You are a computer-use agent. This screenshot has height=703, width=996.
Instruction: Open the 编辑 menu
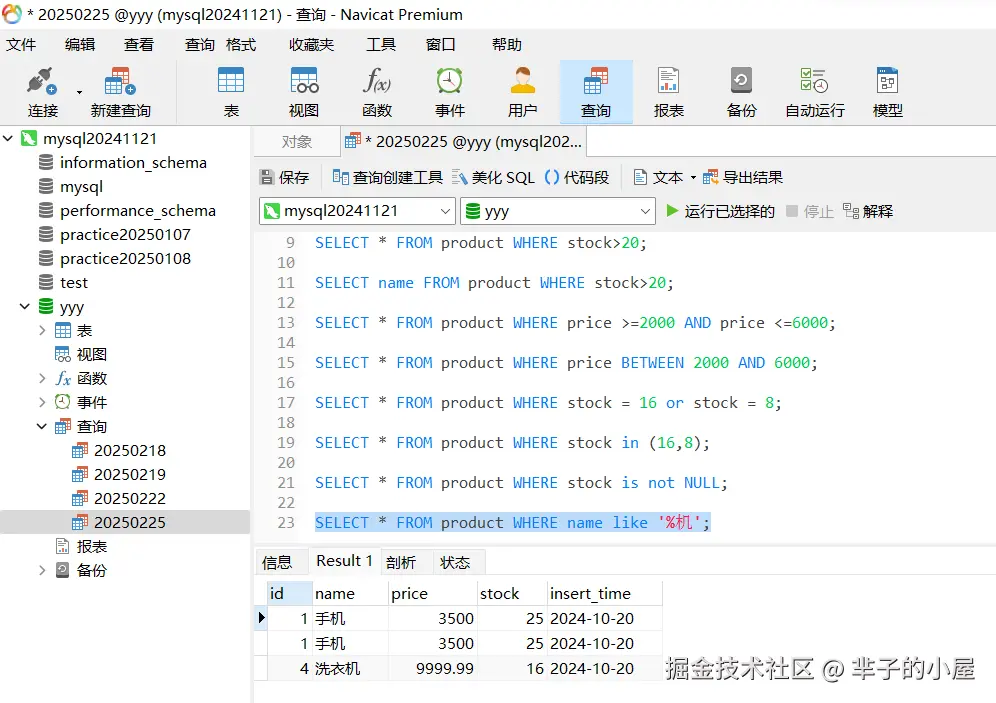[80, 44]
